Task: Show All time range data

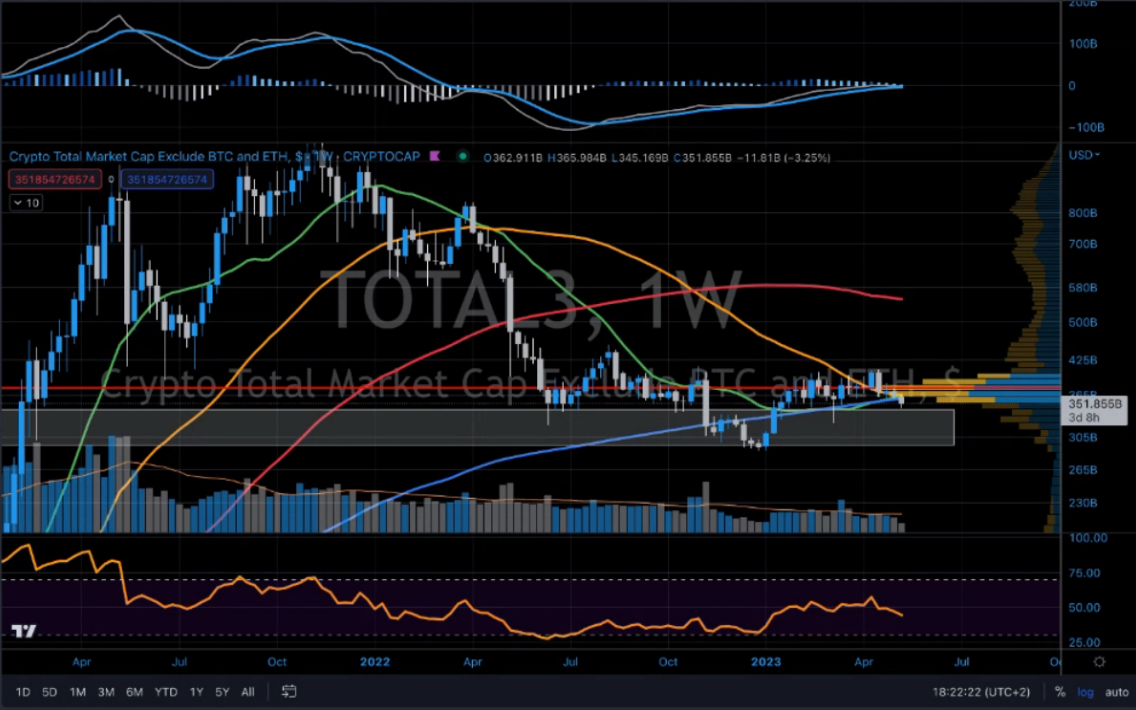Action: point(248,692)
